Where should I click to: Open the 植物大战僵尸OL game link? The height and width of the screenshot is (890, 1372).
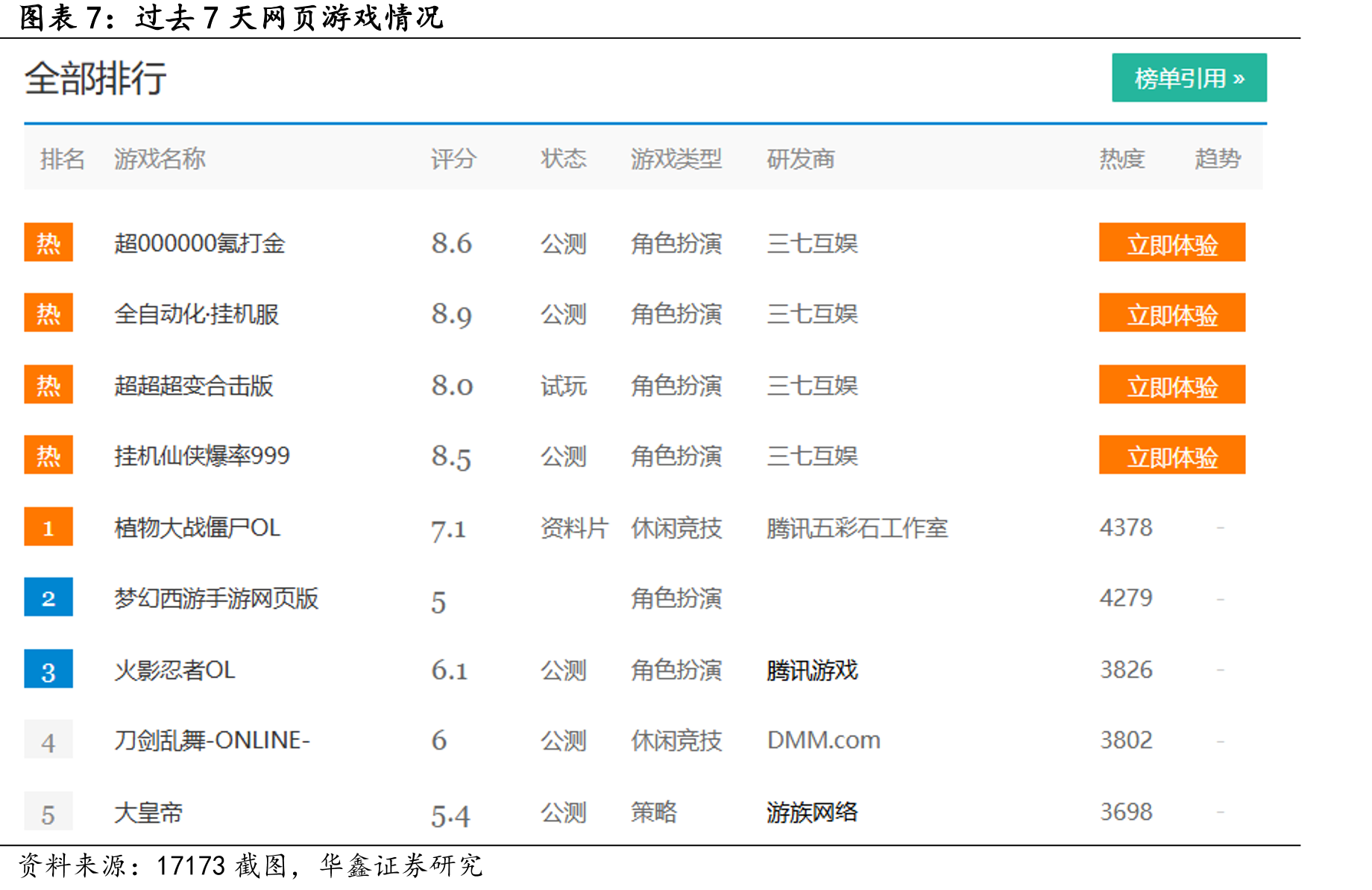pos(197,527)
